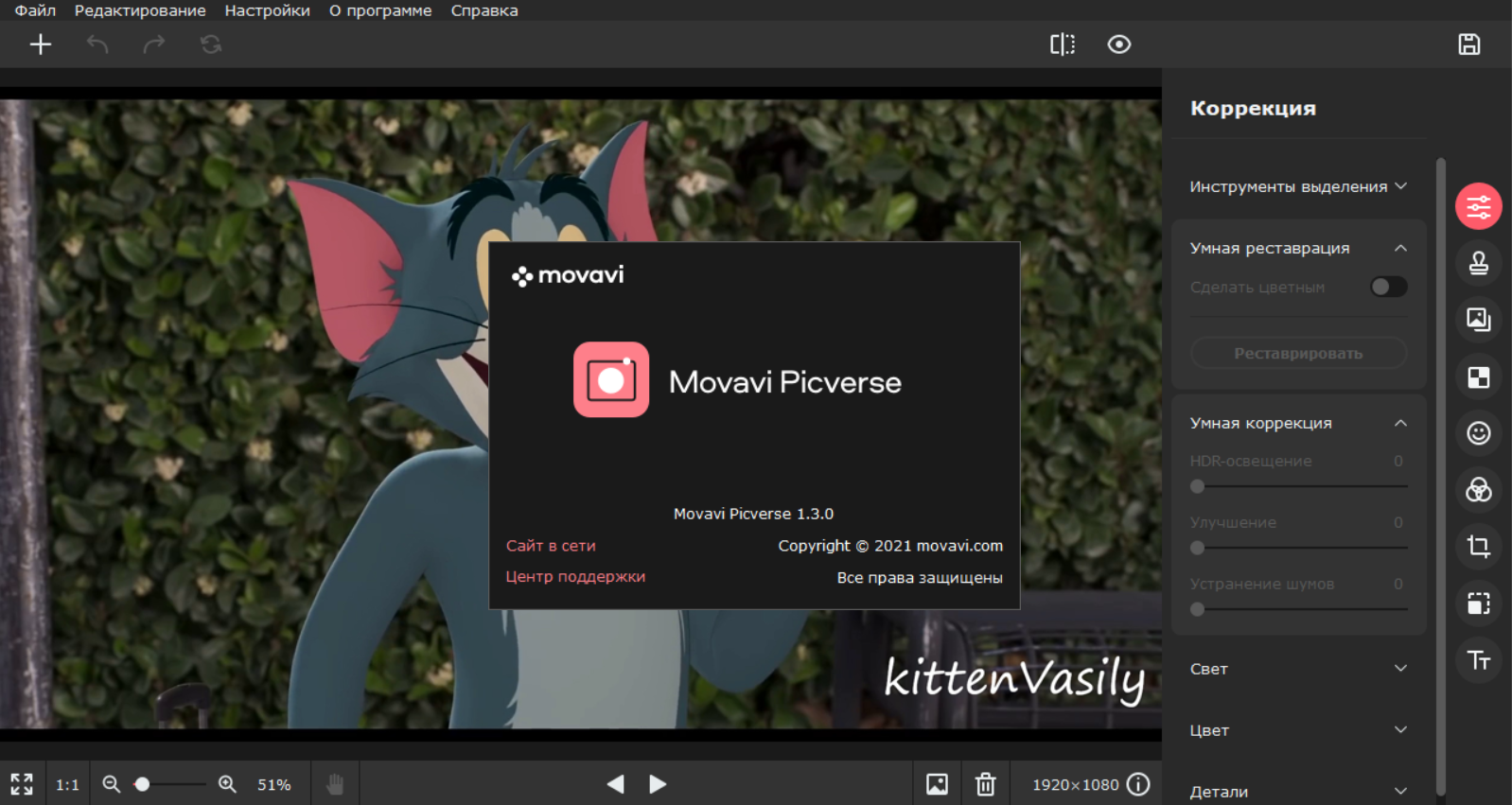Undo the last action

(x=97, y=44)
